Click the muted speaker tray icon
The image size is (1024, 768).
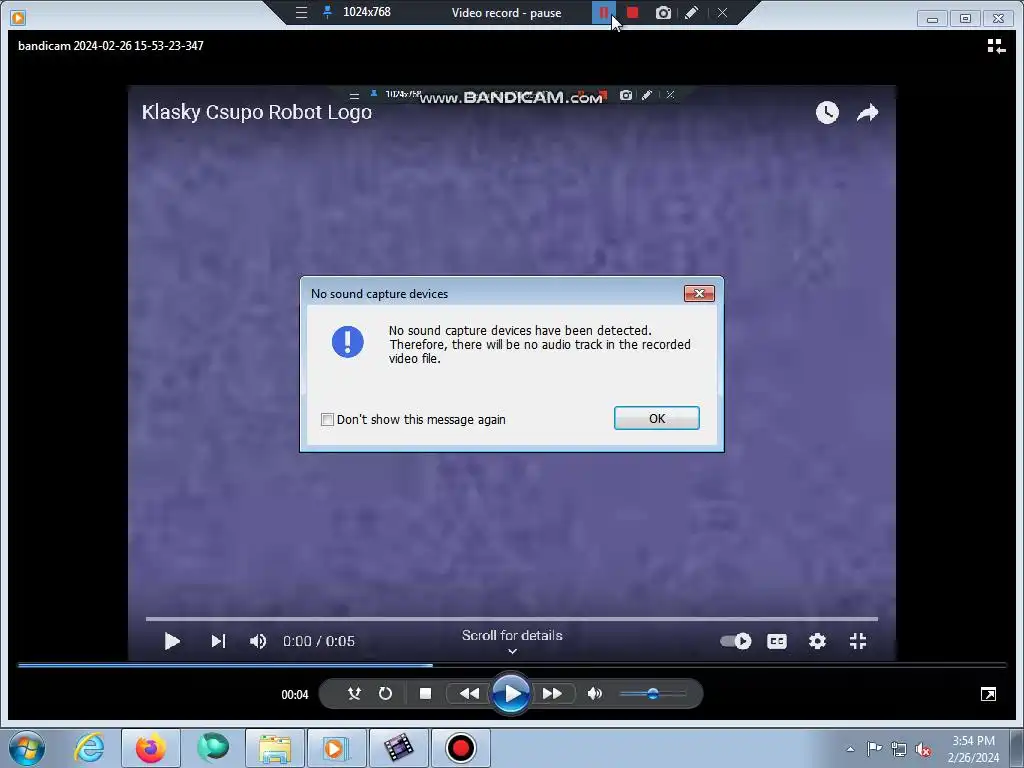(923, 749)
